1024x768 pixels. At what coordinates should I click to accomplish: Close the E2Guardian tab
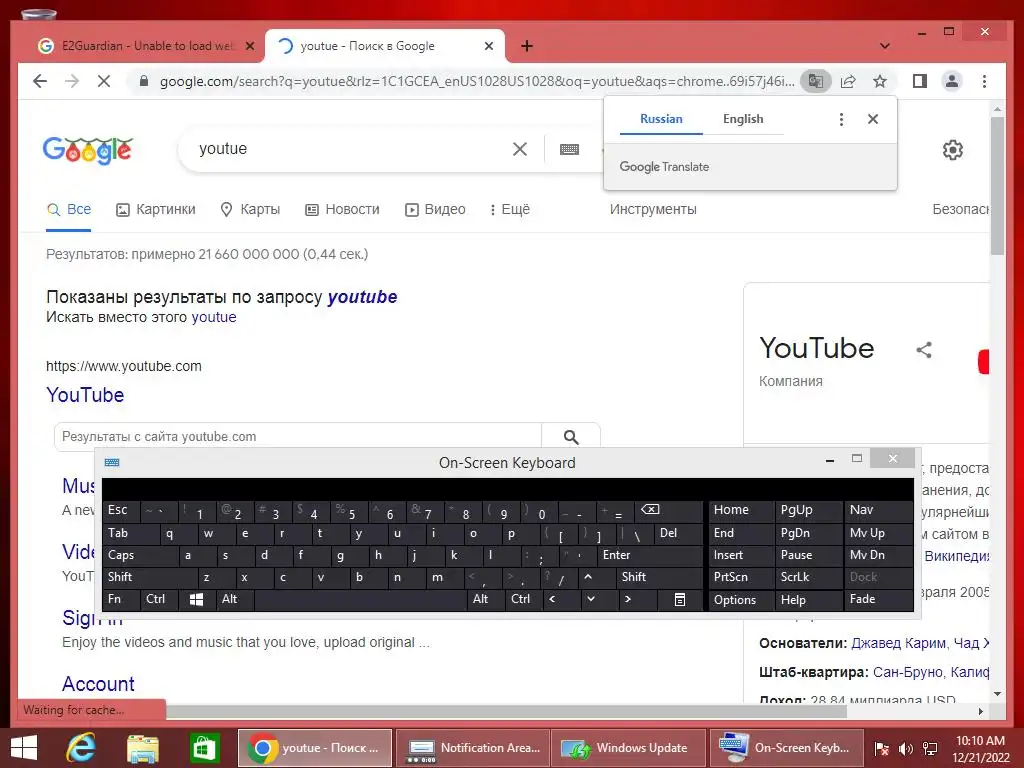click(x=249, y=46)
